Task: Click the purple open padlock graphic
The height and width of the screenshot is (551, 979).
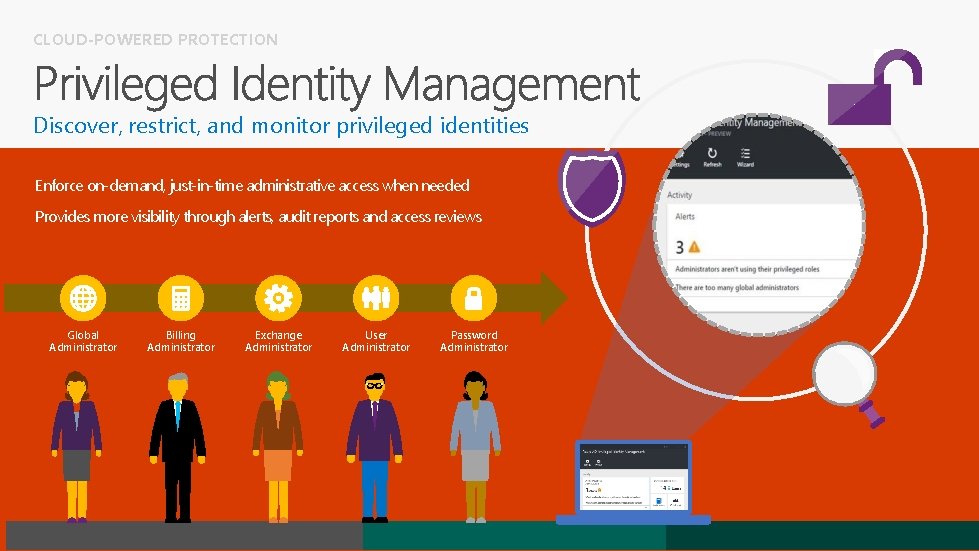Action: coord(875,87)
